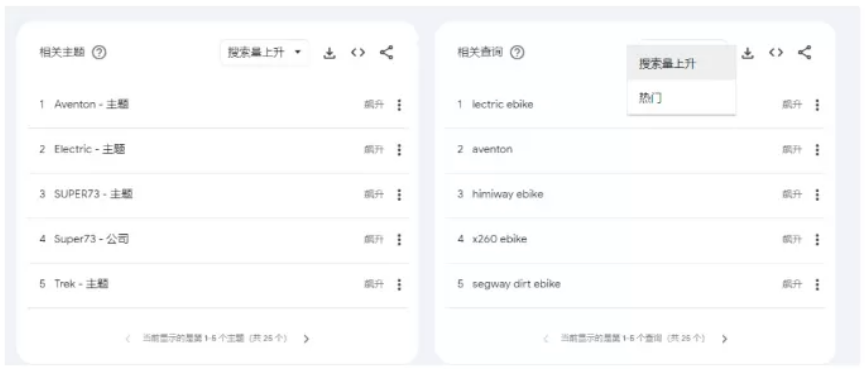Image resolution: width=865 pixels, height=370 pixels.
Task: Go to next page of related queries
Action: pyautogui.click(x=725, y=339)
